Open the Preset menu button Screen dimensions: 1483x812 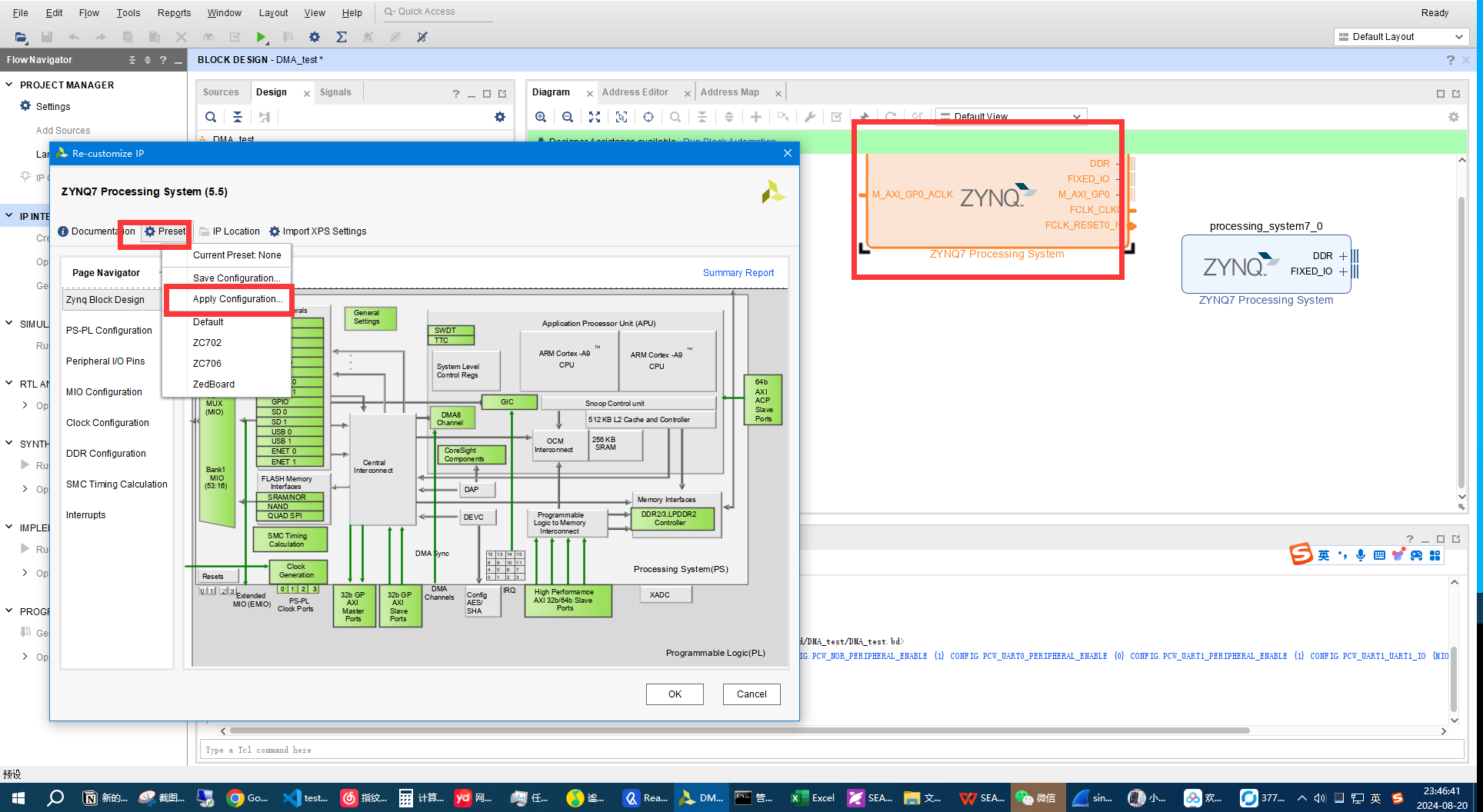coord(165,231)
